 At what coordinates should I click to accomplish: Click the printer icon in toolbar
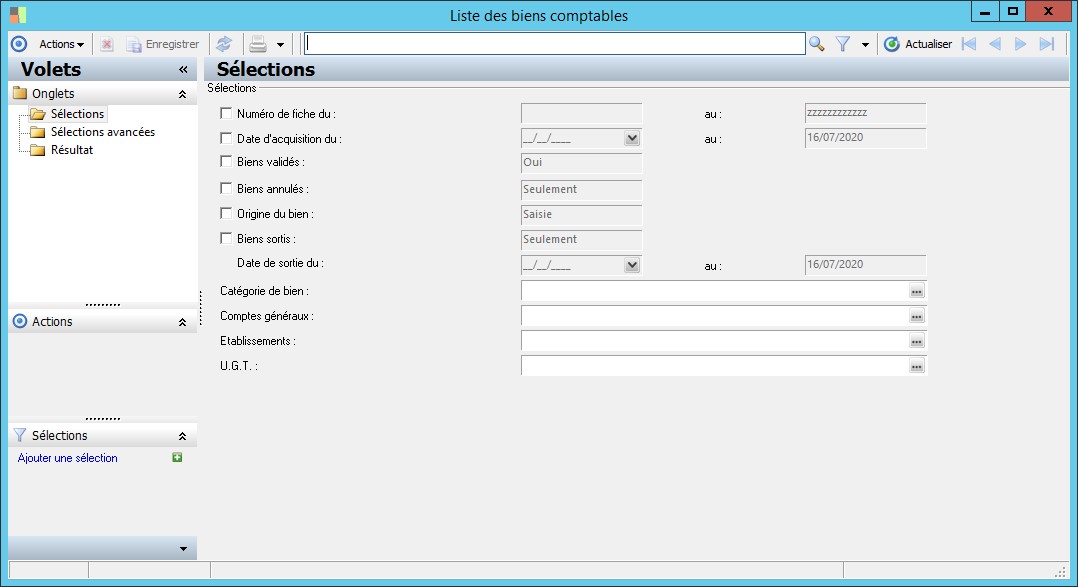click(x=258, y=44)
